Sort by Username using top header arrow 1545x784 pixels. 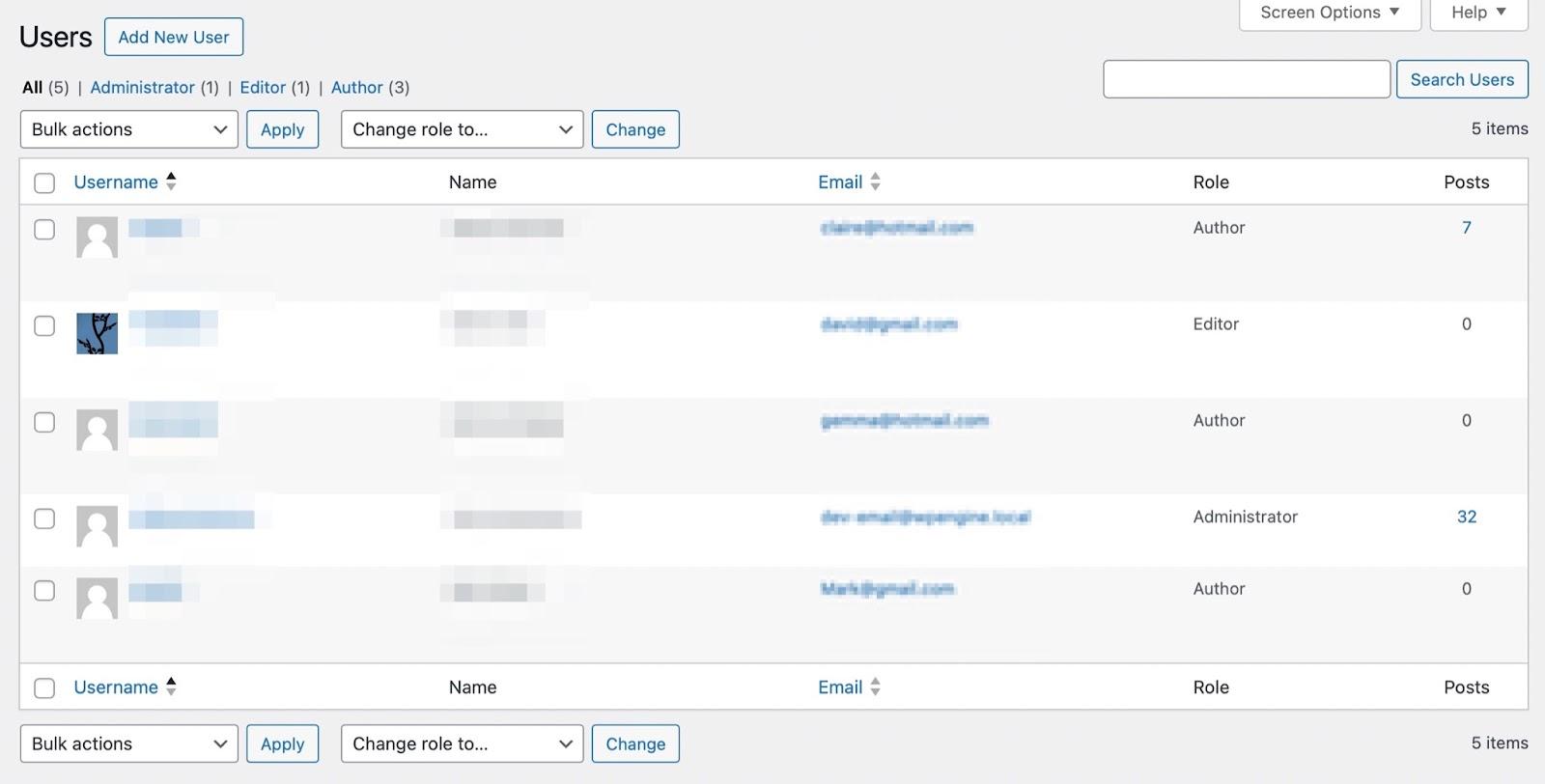[171, 182]
